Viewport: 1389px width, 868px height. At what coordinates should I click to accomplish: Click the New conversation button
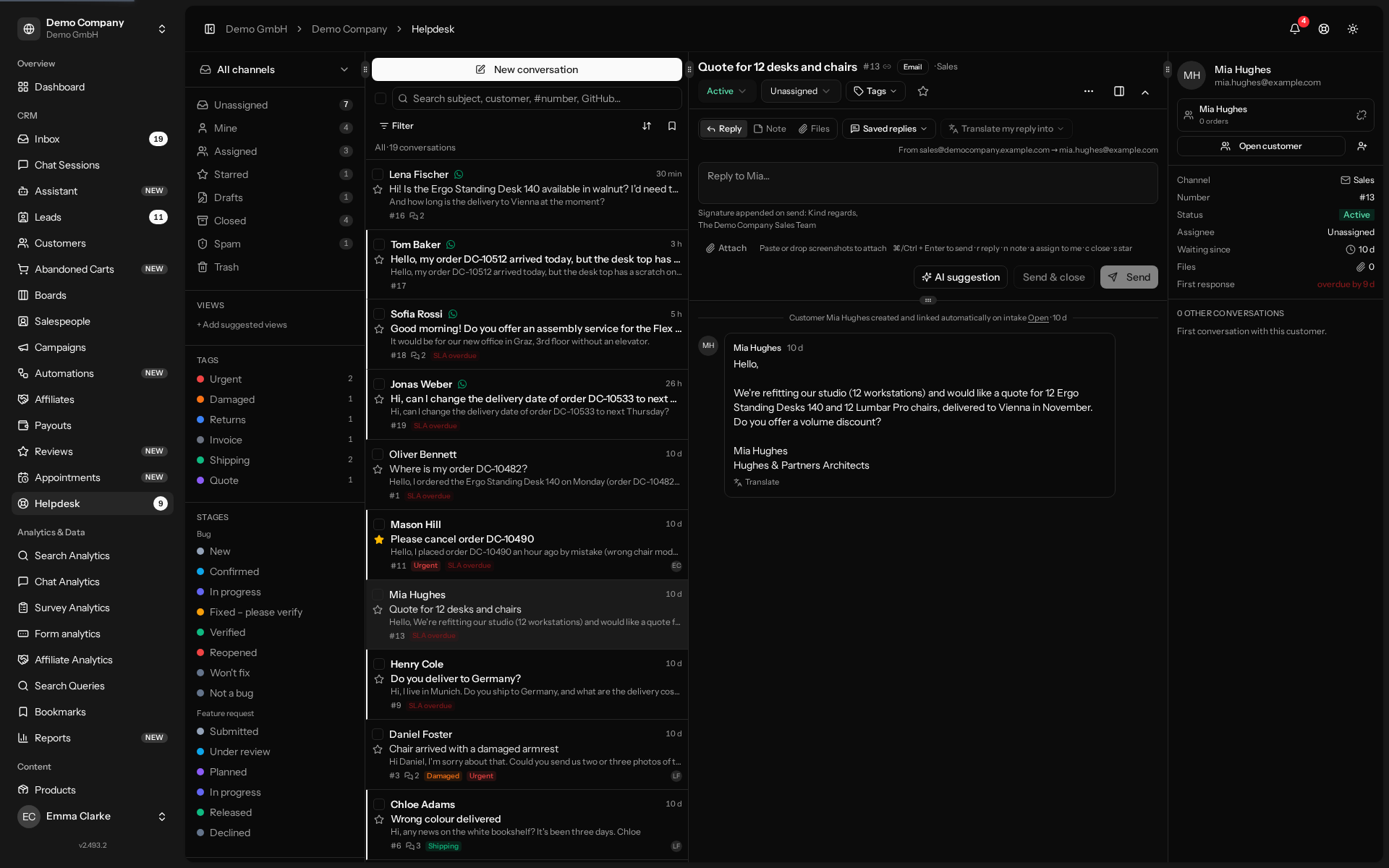click(x=527, y=69)
